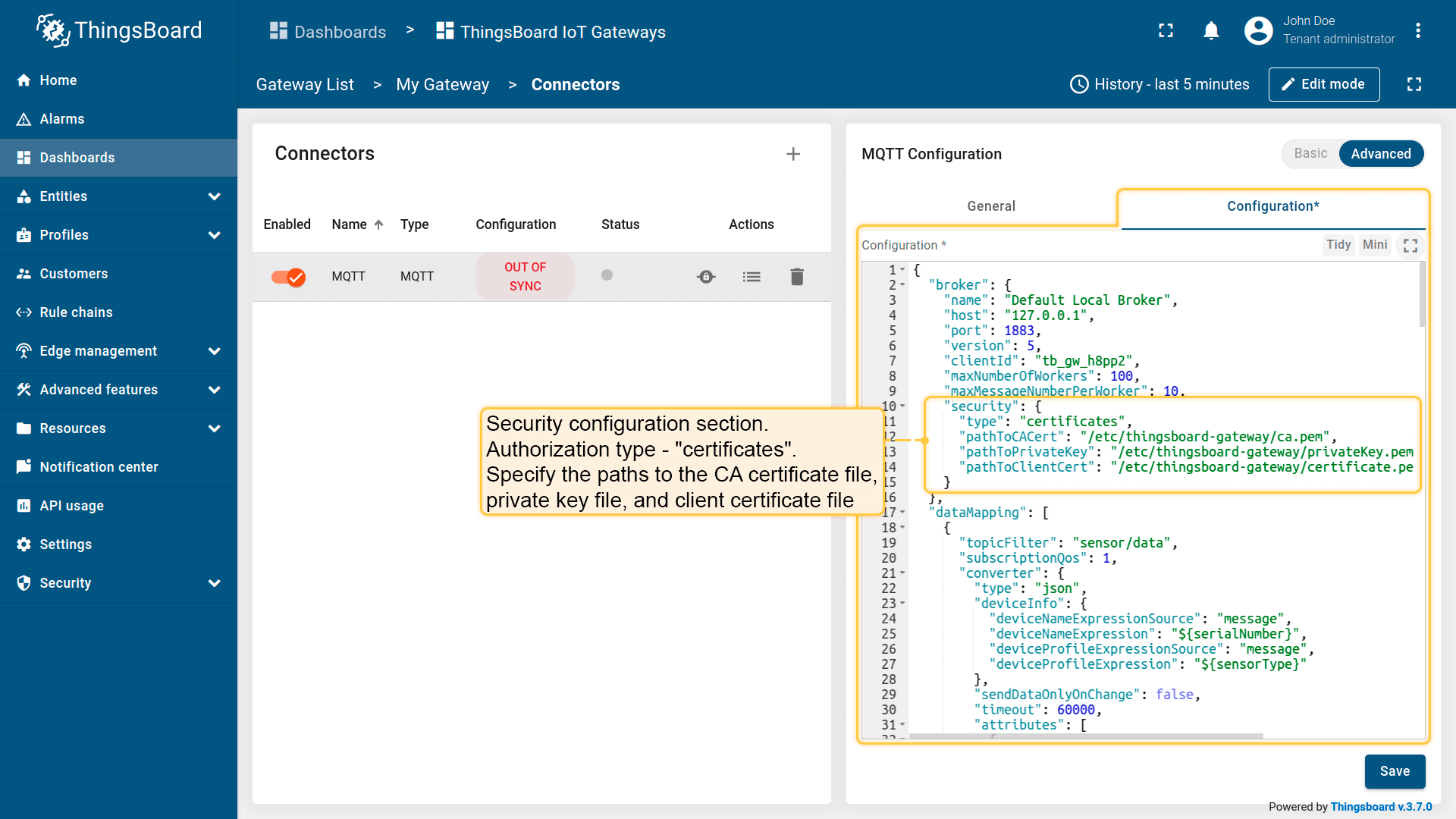Collapse the converter block fold arrow
The image size is (1456, 819).
902,573
